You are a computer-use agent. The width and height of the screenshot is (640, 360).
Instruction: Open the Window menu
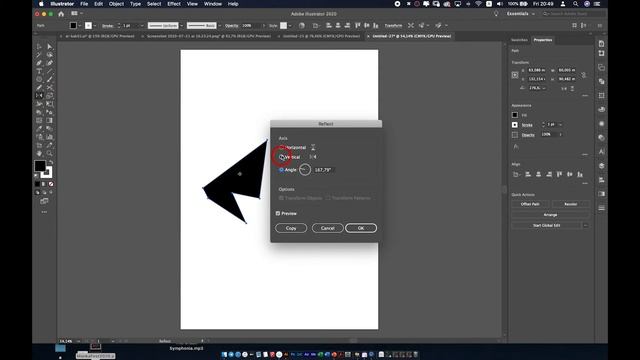(213, 4)
